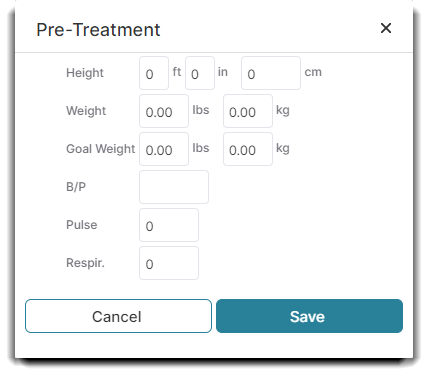The height and width of the screenshot is (388, 428).
Task: Click the B/P label text
Action: tap(76, 187)
